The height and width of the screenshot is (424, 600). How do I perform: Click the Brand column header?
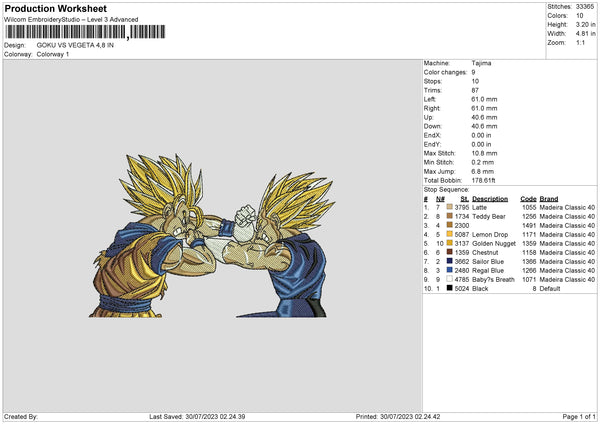click(549, 199)
